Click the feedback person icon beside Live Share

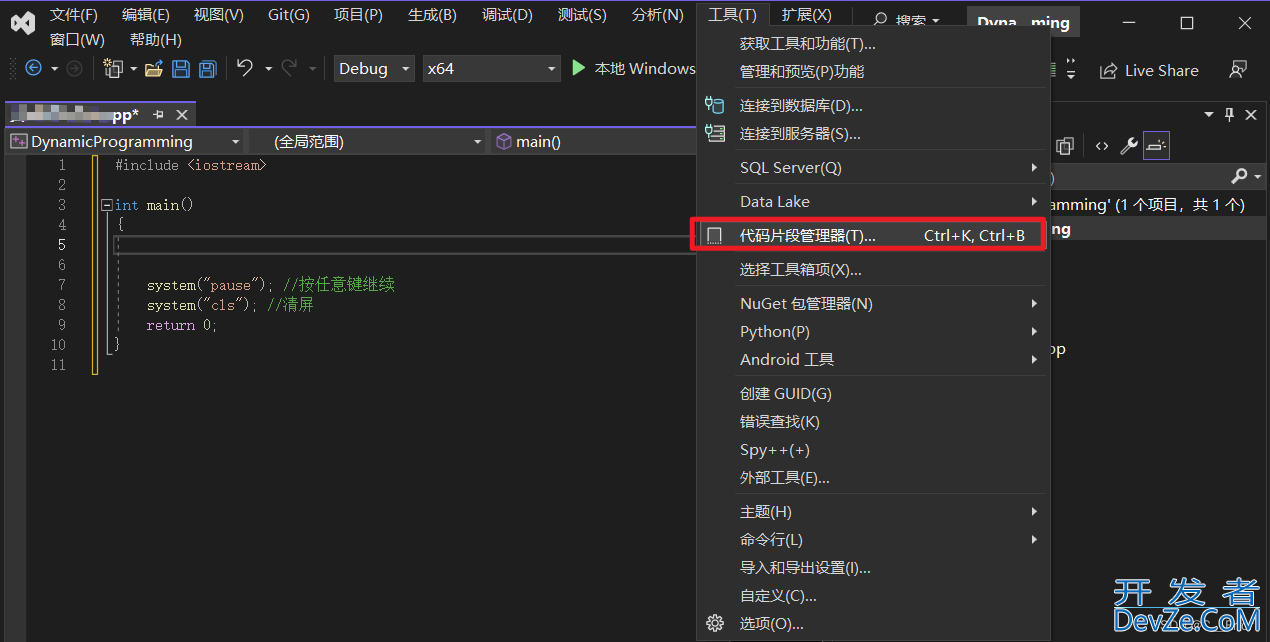pyautogui.click(x=1239, y=70)
